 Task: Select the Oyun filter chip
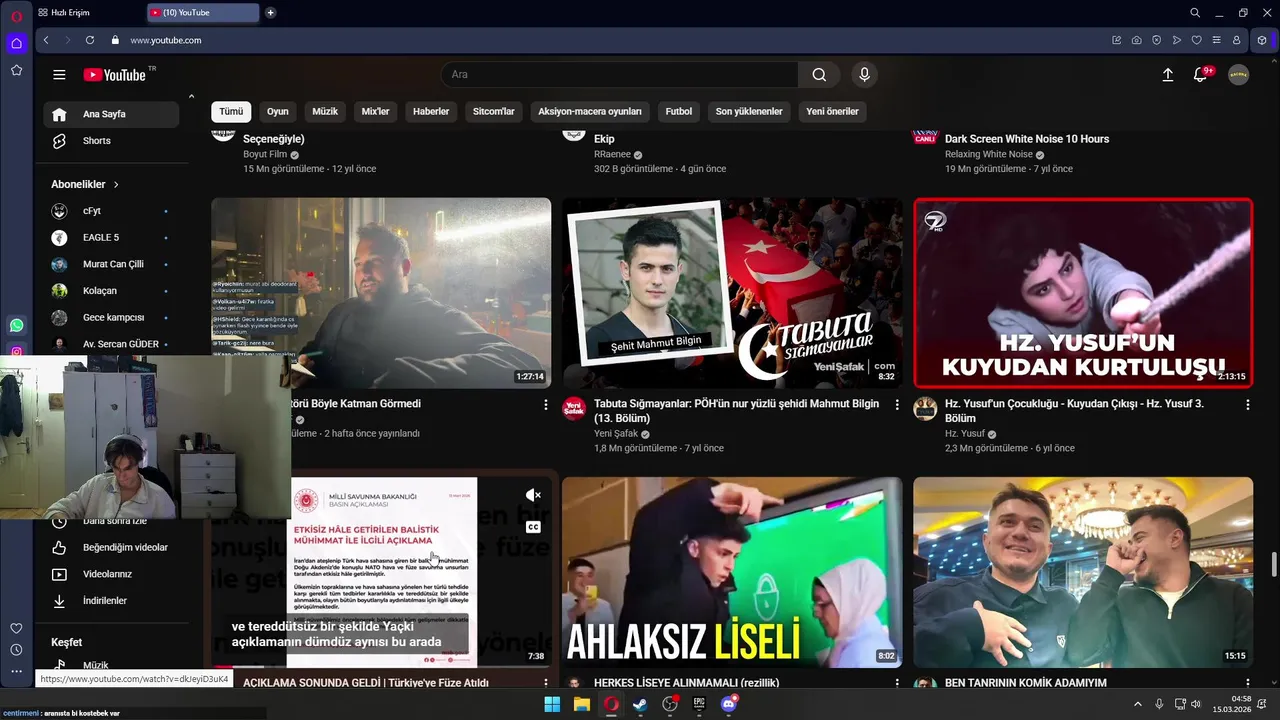(277, 112)
